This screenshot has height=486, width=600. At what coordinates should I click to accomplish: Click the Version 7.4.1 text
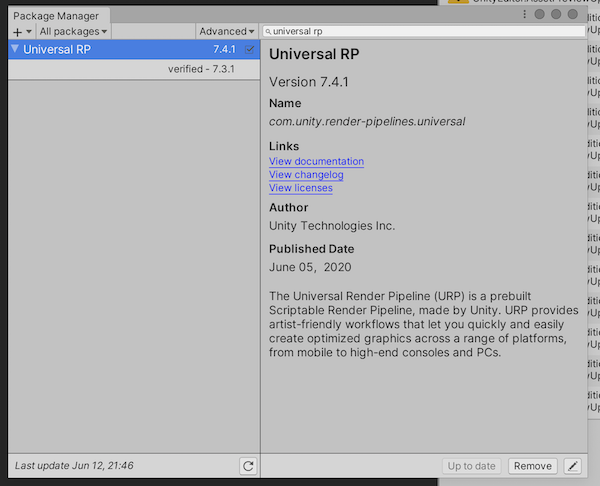(x=309, y=82)
